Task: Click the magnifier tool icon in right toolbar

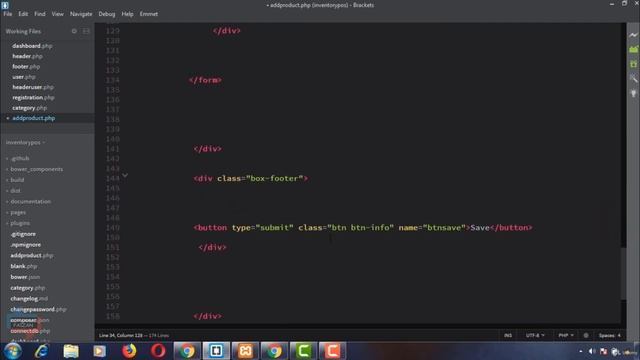Action: (x=633, y=78)
